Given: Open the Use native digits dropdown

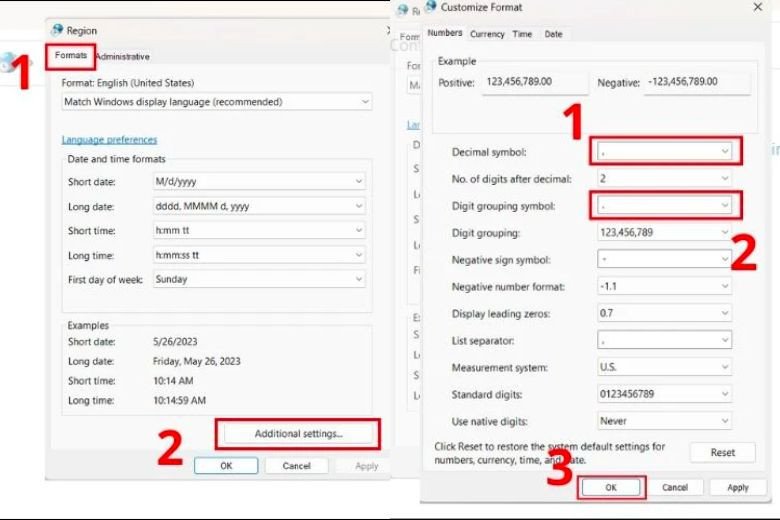Looking at the screenshot, I should coord(665,421).
